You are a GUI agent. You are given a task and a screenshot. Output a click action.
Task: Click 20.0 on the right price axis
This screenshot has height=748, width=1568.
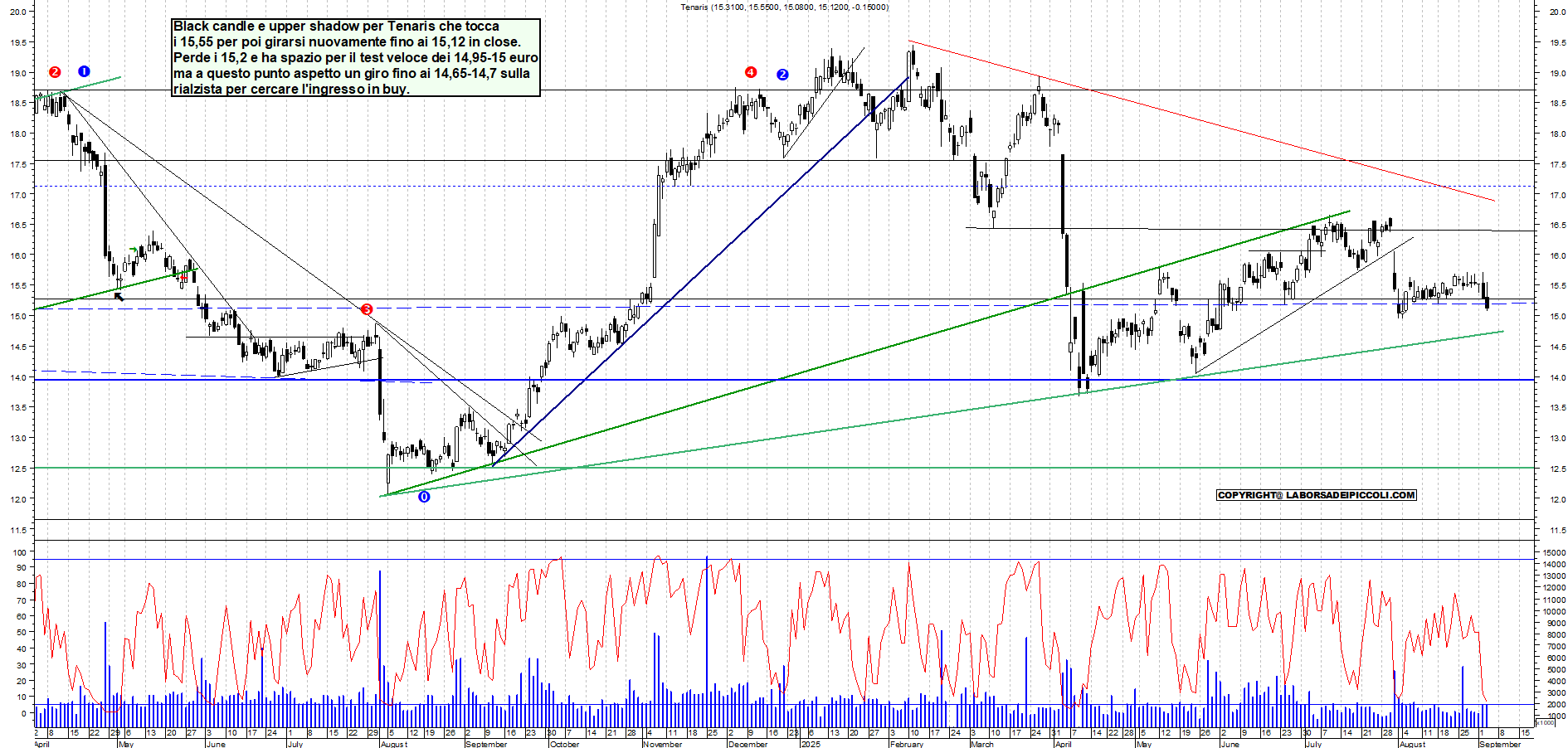click(x=1557, y=12)
